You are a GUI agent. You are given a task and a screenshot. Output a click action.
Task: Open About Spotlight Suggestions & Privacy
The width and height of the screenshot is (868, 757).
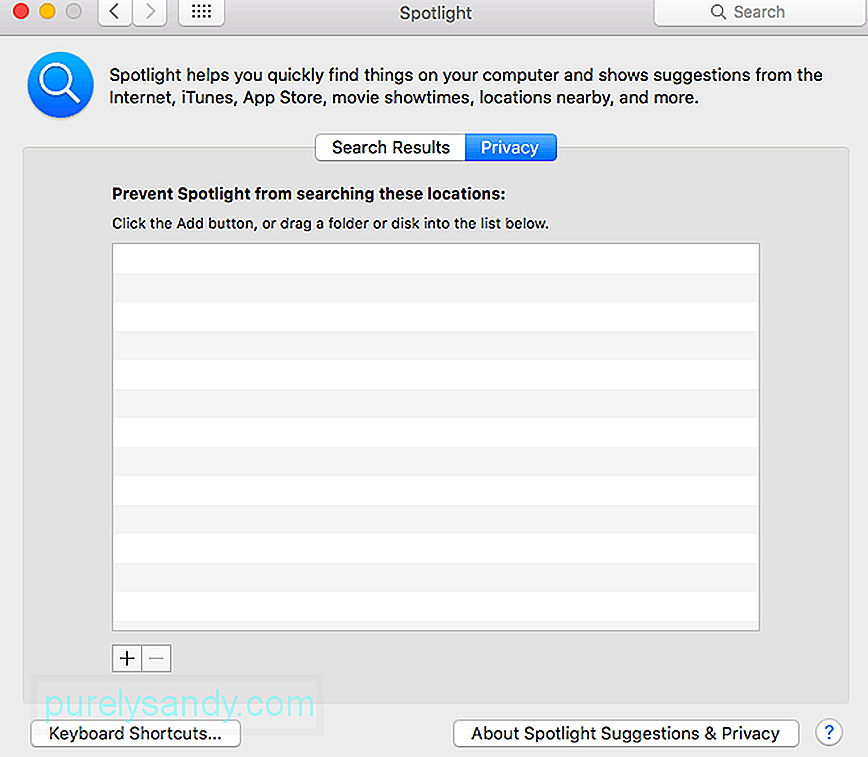[x=626, y=733]
